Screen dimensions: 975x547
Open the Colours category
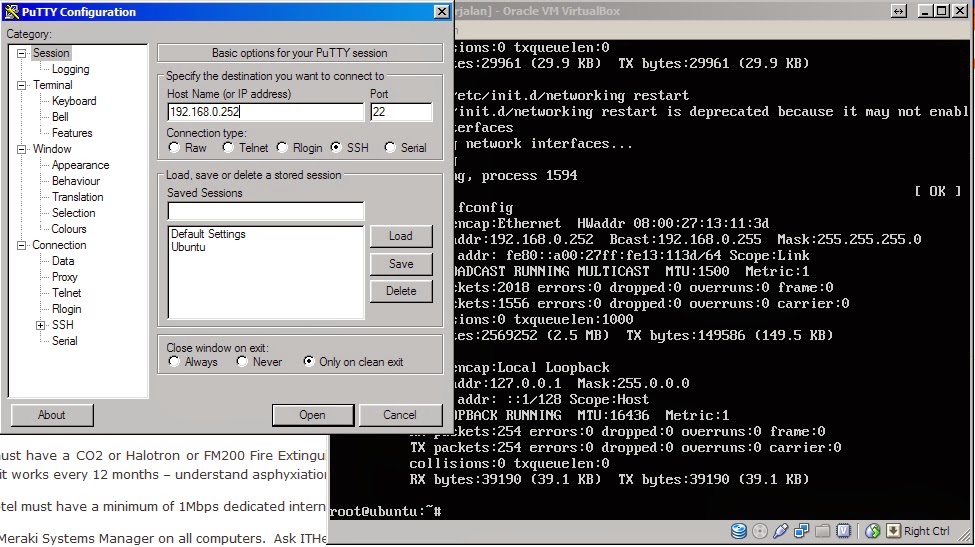click(x=69, y=229)
